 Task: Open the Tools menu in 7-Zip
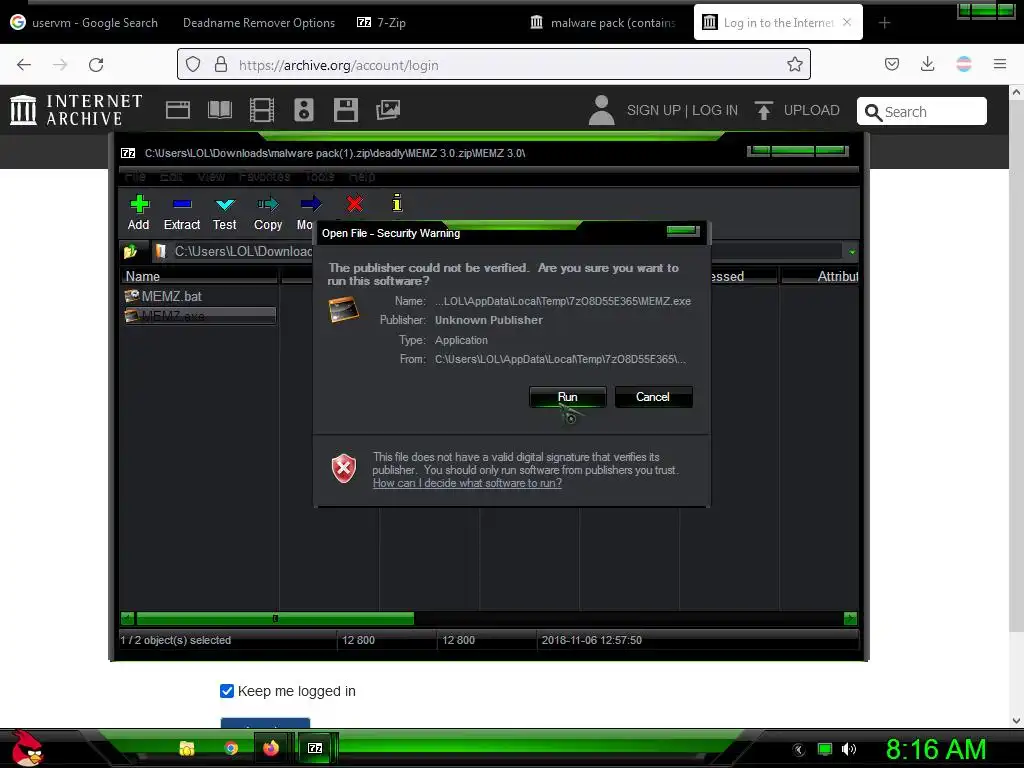click(x=319, y=176)
